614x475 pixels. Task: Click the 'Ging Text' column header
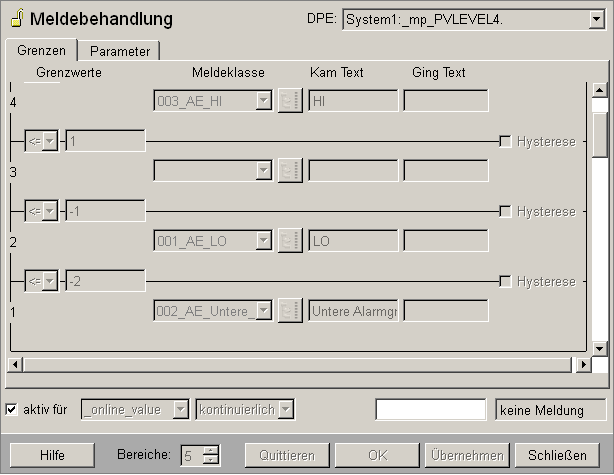click(x=439, y=73)
